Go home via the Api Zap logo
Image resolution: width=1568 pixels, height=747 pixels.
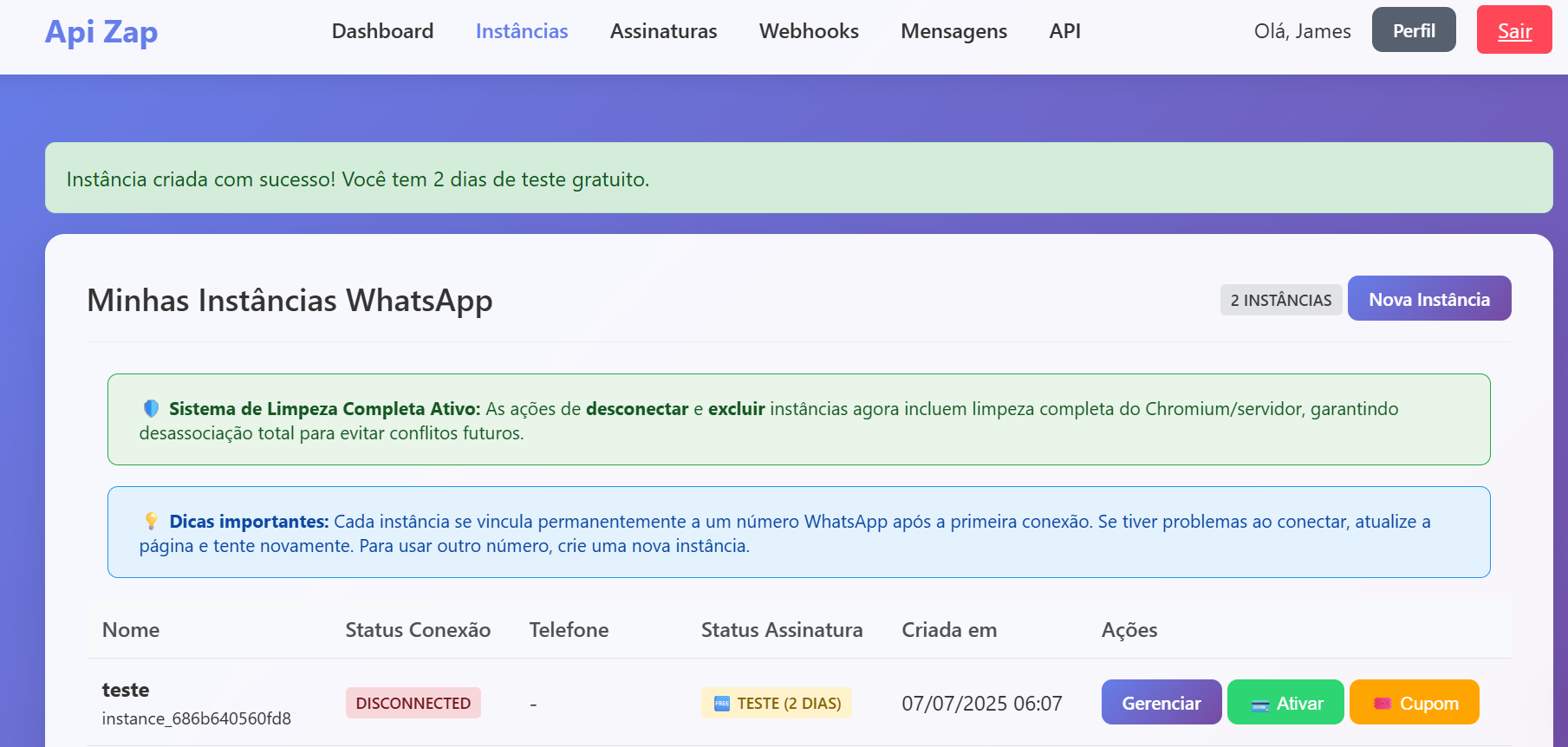coord(101,32)
